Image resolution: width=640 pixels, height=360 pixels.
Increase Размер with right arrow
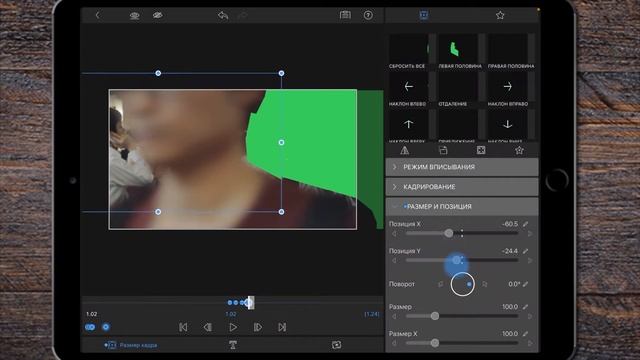[x=530, y=316]
